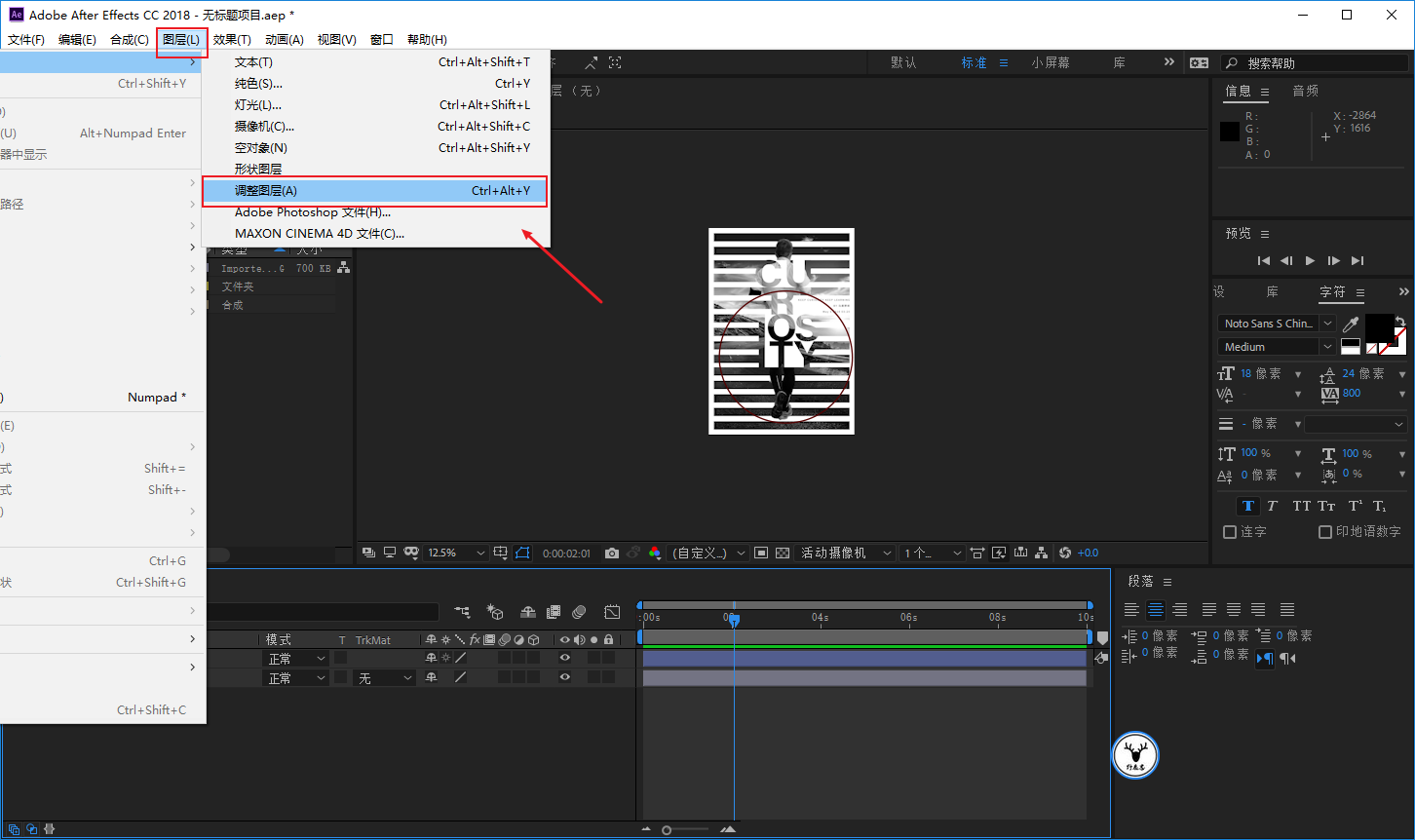This screenshot has width=1415, height=840.
Task: Switch to the 小屏幕 workspace
Action: click(1051, 62)
